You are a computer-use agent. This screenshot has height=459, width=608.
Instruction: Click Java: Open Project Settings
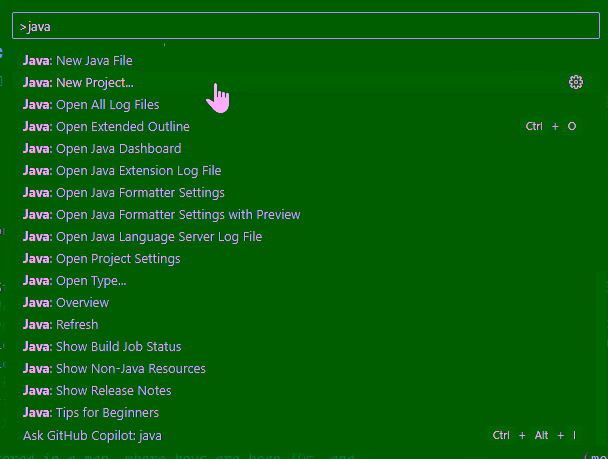coord(102,259)
